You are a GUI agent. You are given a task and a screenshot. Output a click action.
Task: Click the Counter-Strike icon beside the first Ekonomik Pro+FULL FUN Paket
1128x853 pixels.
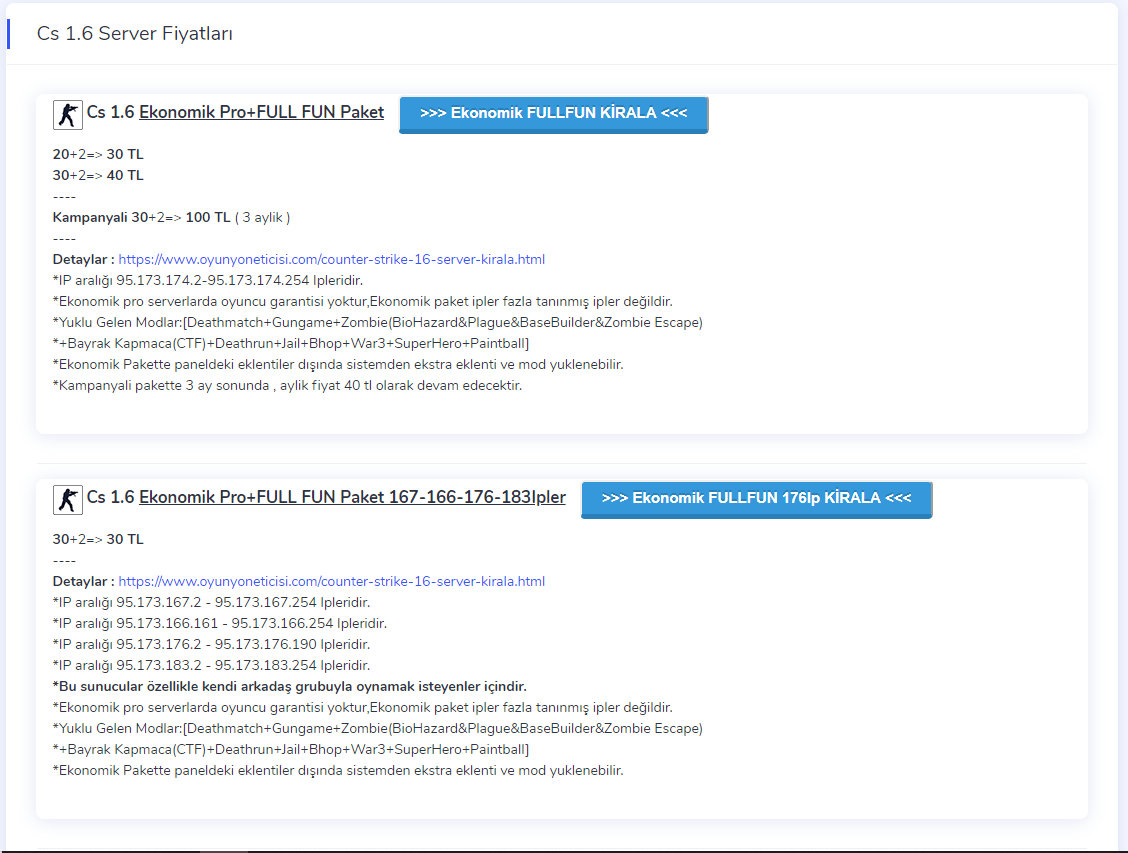point(68,114)
